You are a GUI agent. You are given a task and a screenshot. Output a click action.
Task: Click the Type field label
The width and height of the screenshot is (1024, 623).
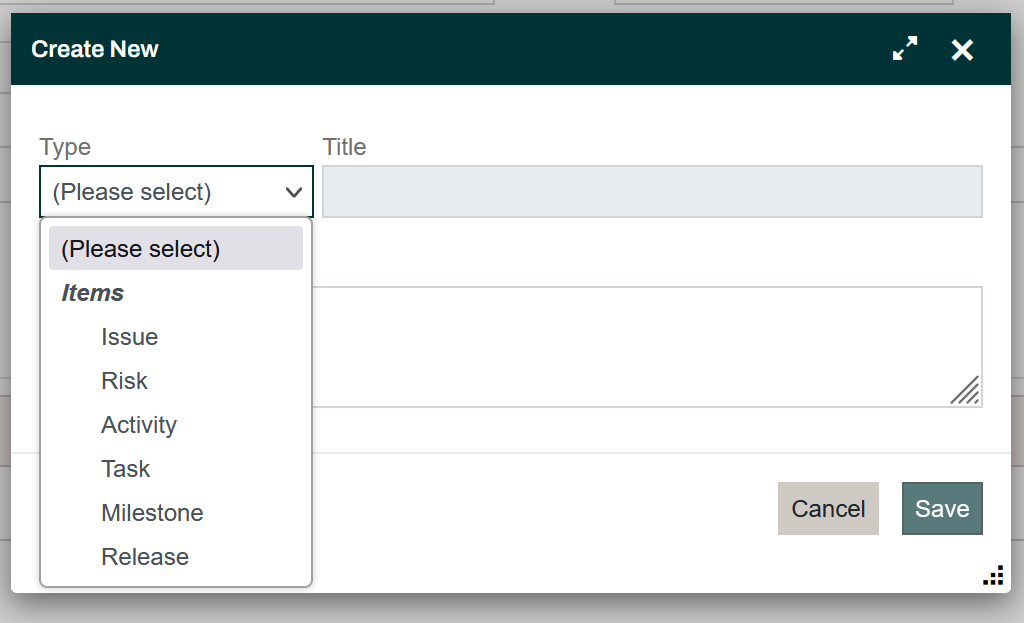click(64, 147)
